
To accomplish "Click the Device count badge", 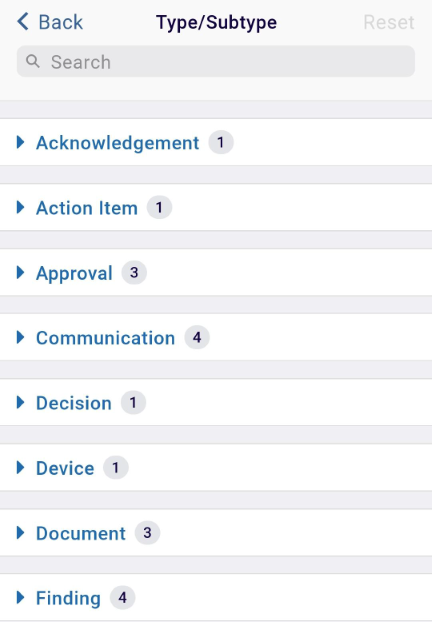I will click(x=115, y=468).
